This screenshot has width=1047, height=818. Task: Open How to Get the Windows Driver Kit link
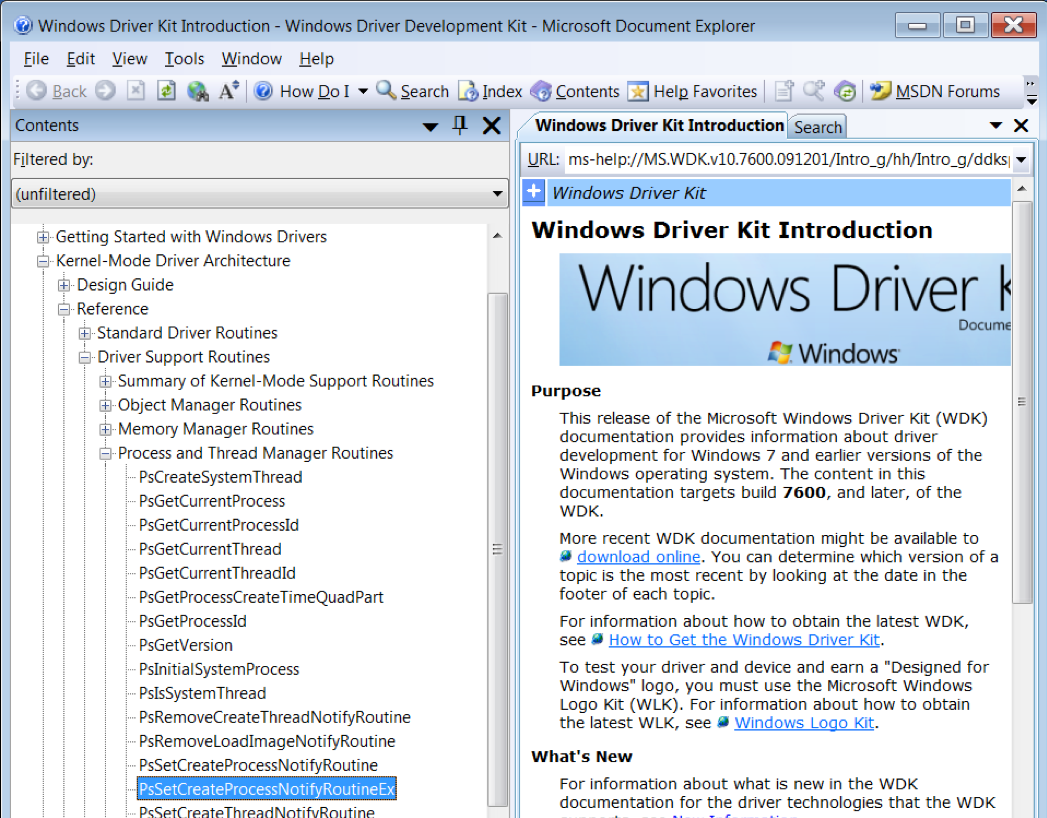point(744,640)
